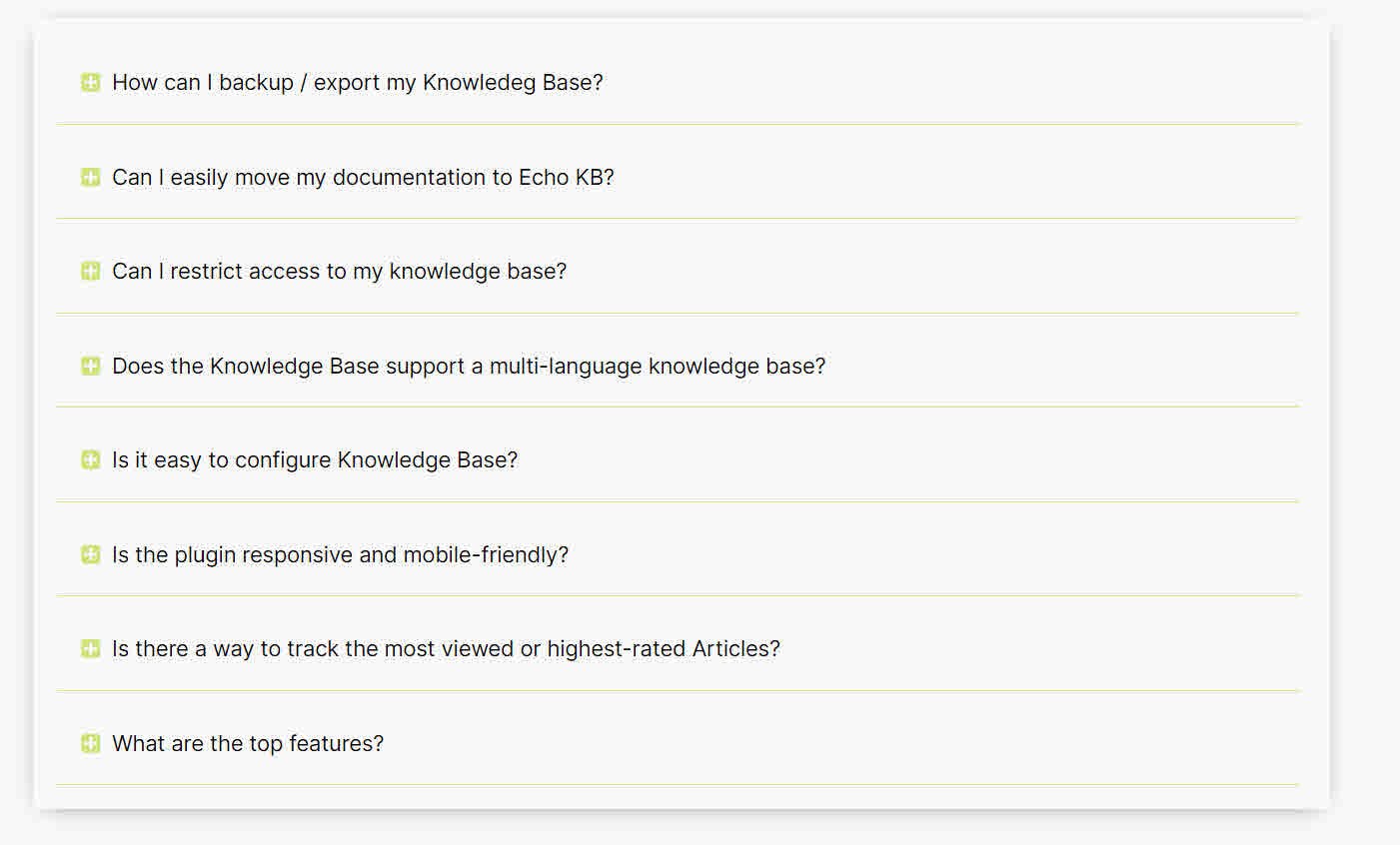Click plus icon for easy to configure question
1400x845 pixels.
[x=90, y=459]
